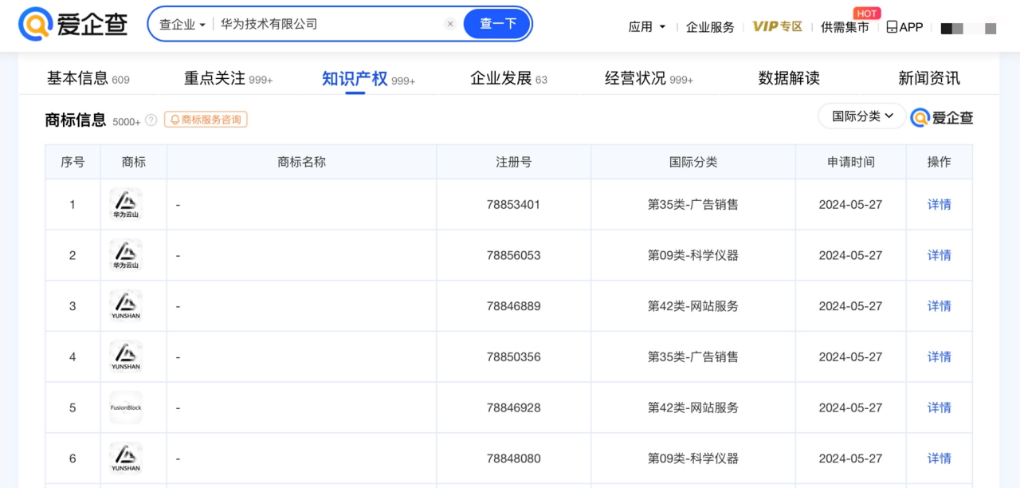Open the 经营状况 tab

coord(649,79)
